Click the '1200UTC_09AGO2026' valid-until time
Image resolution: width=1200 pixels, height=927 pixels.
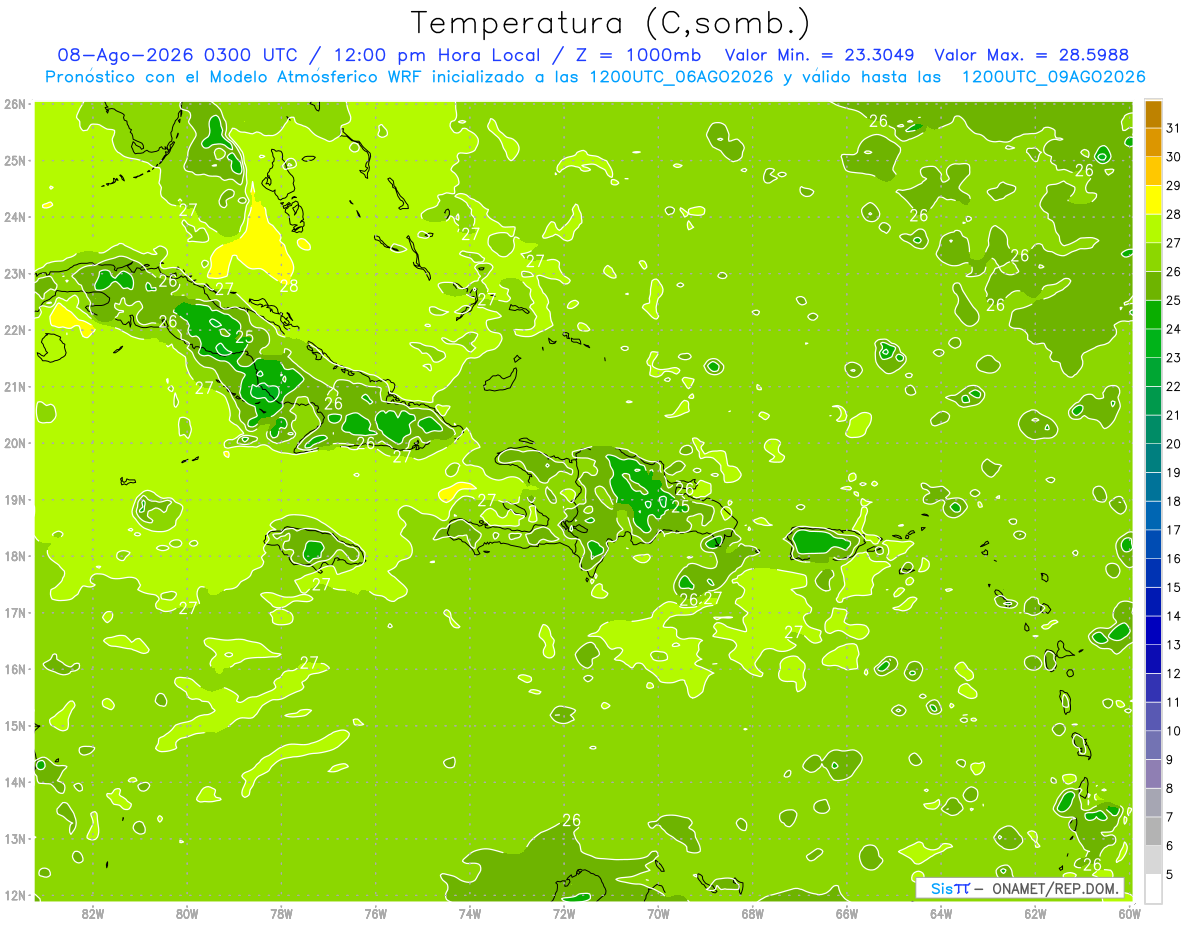coord(1053,77)
